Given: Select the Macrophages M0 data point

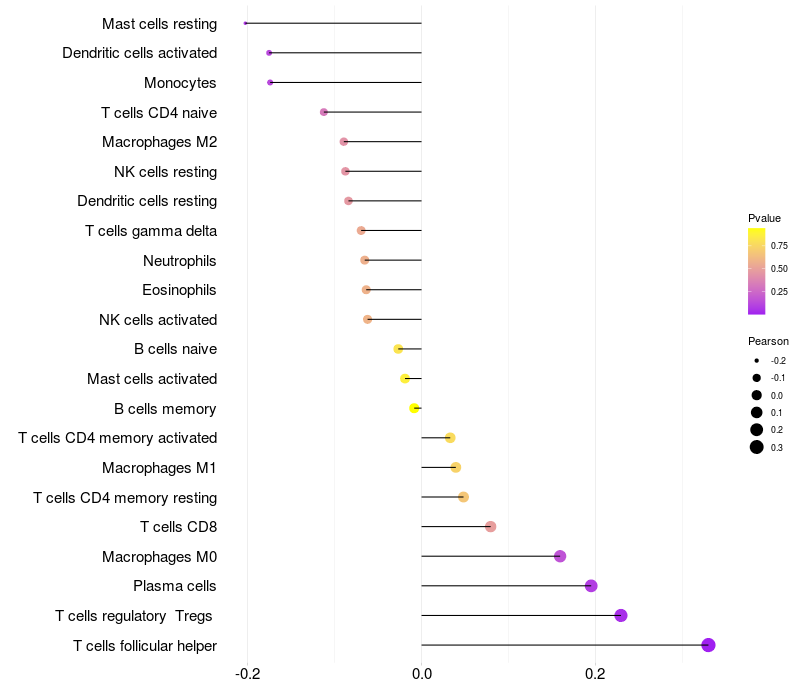Looking at the screenshot, I should [560, 556].
